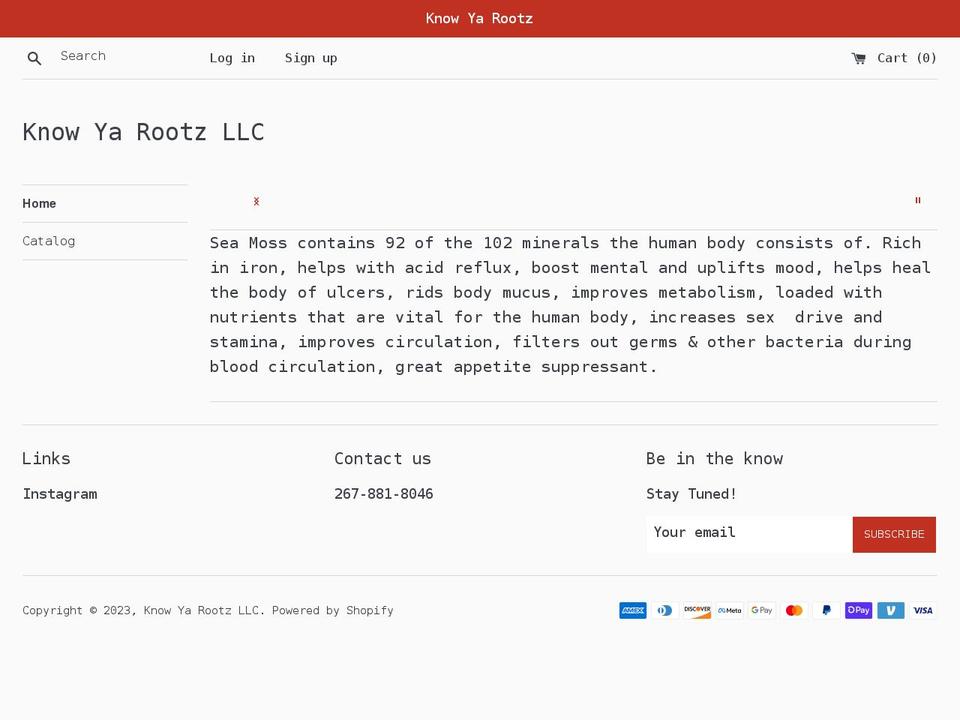Click the Visa payment icon
Viewport: 960px width, 720px height.
coord(922,610)
